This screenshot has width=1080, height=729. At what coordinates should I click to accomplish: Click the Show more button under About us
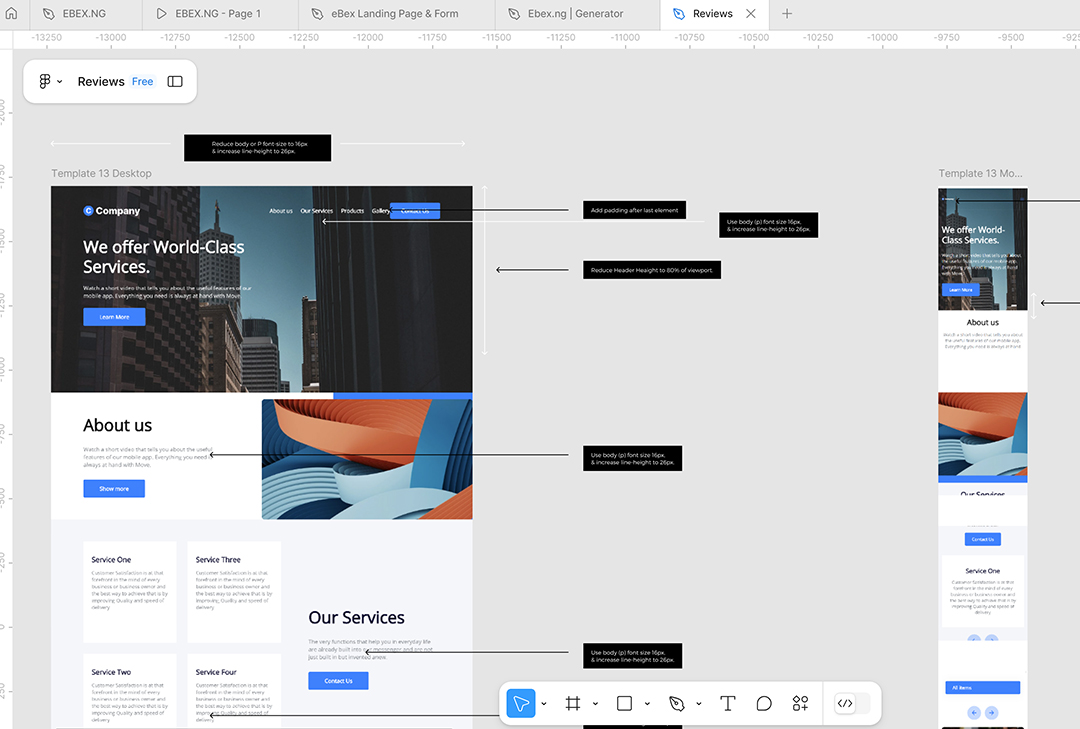point(114,489)
